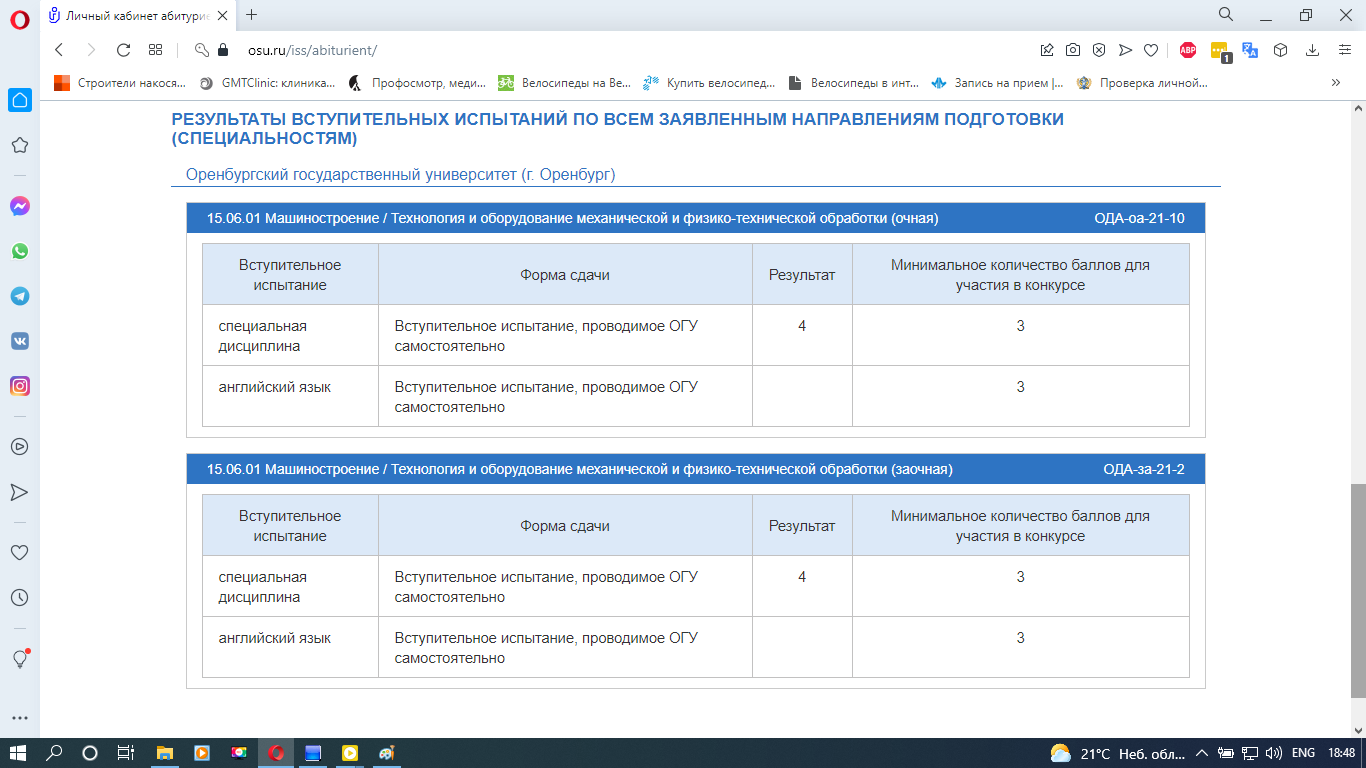Open Easy Setup settings sliders
Screen dimensions: 1366x768
pos(1345,50)
